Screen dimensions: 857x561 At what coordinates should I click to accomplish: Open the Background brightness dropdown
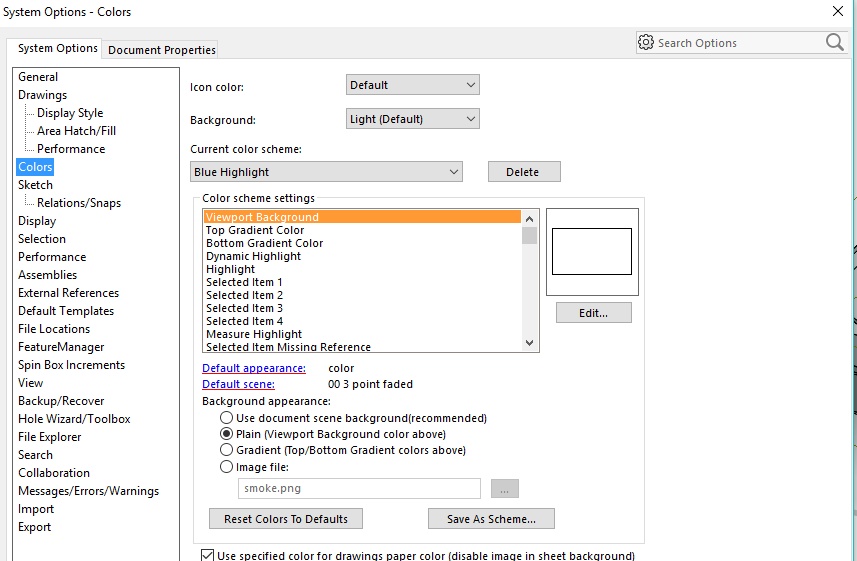tap(412, 119)
